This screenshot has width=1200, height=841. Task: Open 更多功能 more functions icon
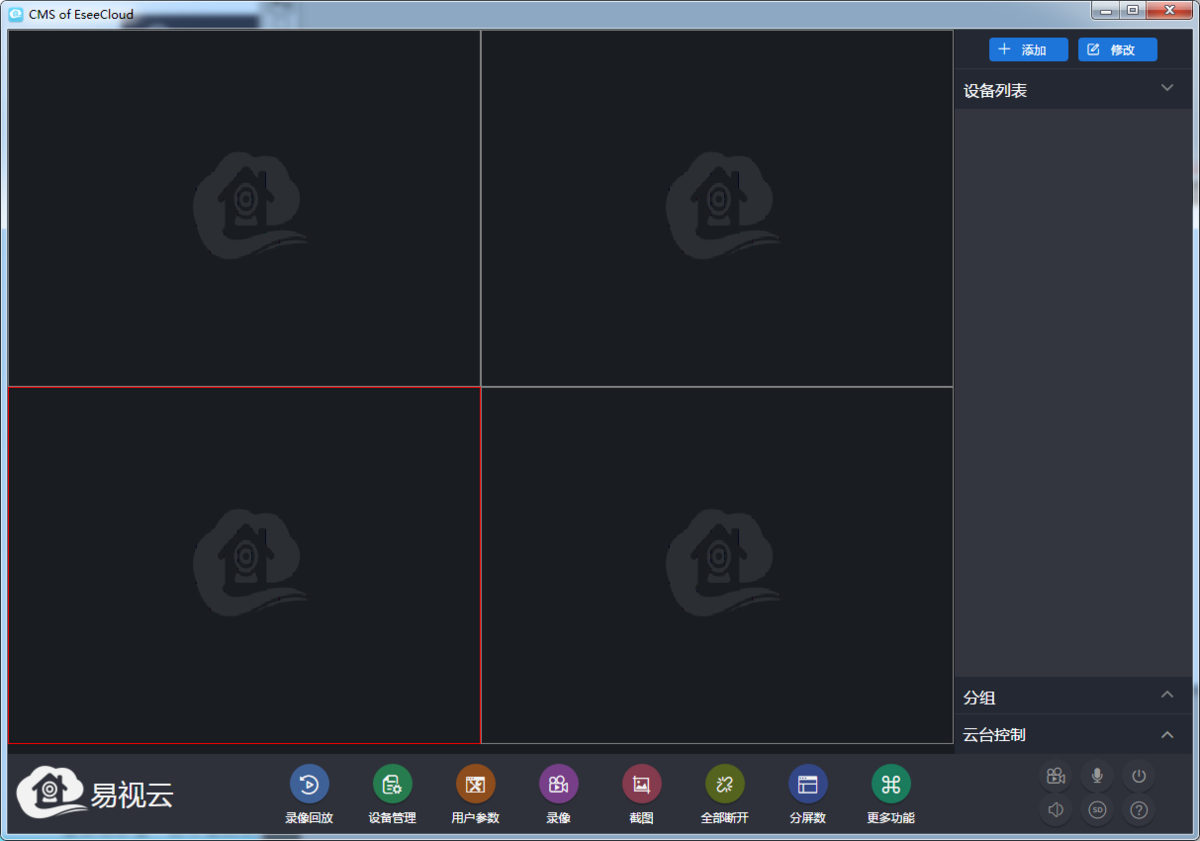click(x=891, y=785)
